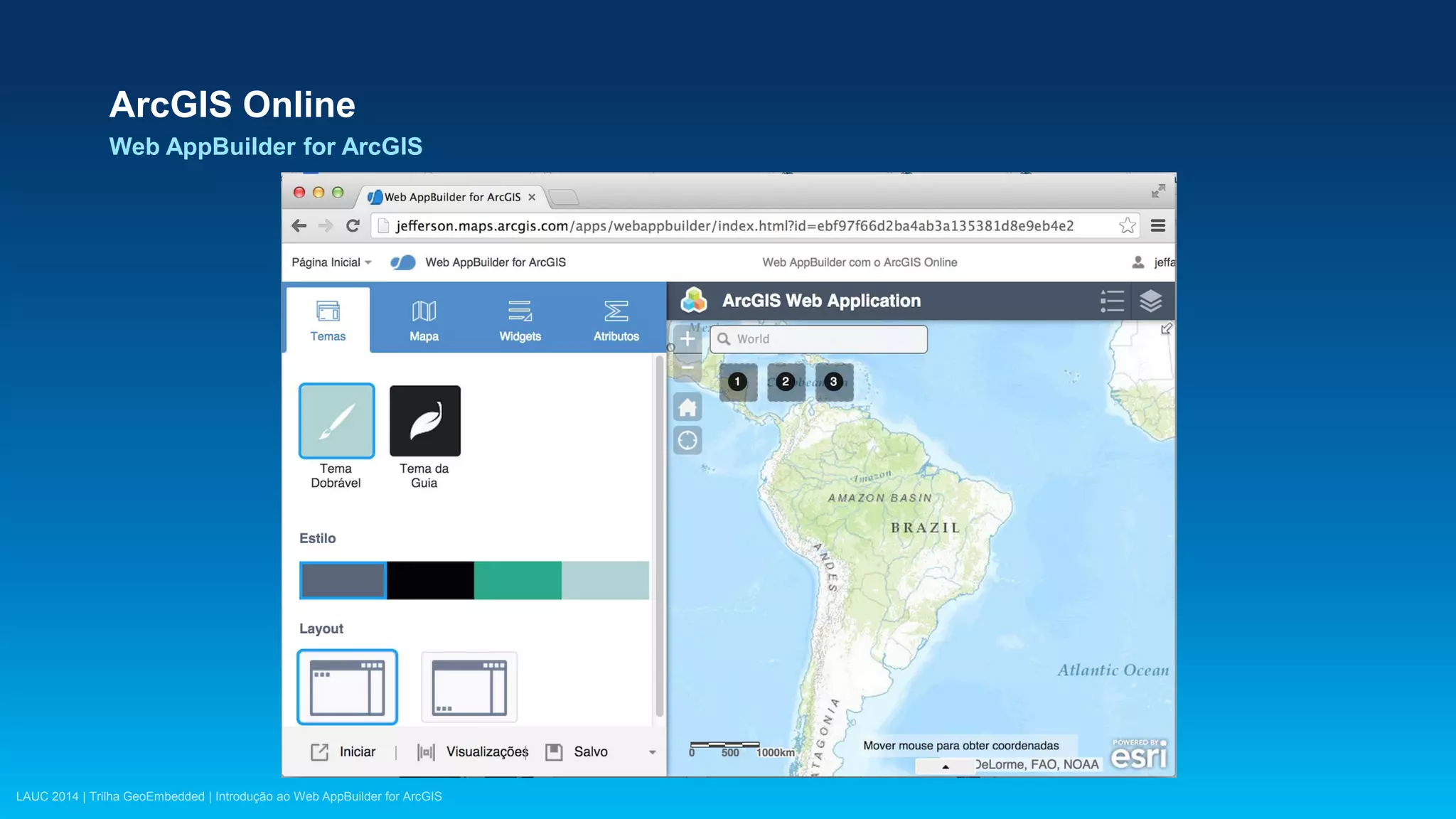Click the Web AppBuilder for ArcGIS title
Screen dimensions: 1456x819
click(x=496, y=262)
